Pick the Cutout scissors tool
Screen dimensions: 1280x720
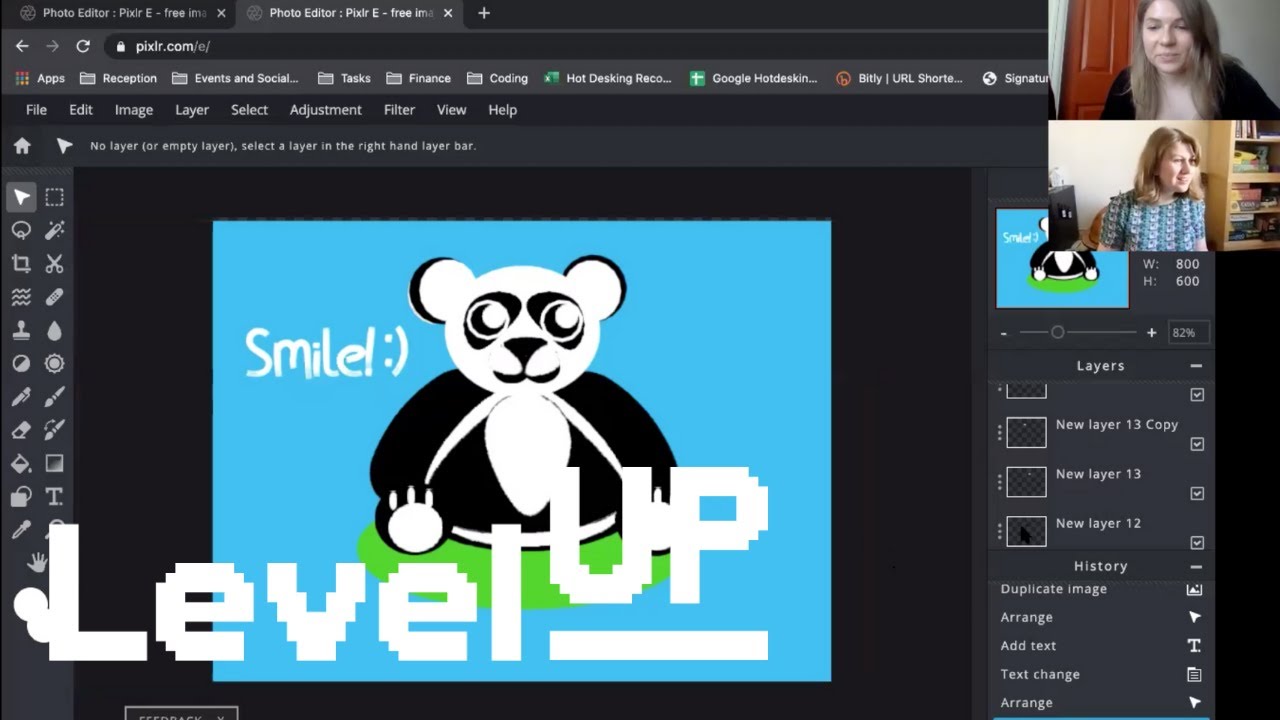coord(54,264)
